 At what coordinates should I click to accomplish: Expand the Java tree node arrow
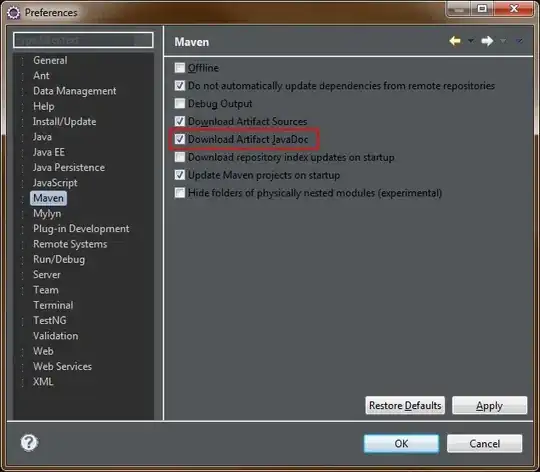(x=23, y=137)
